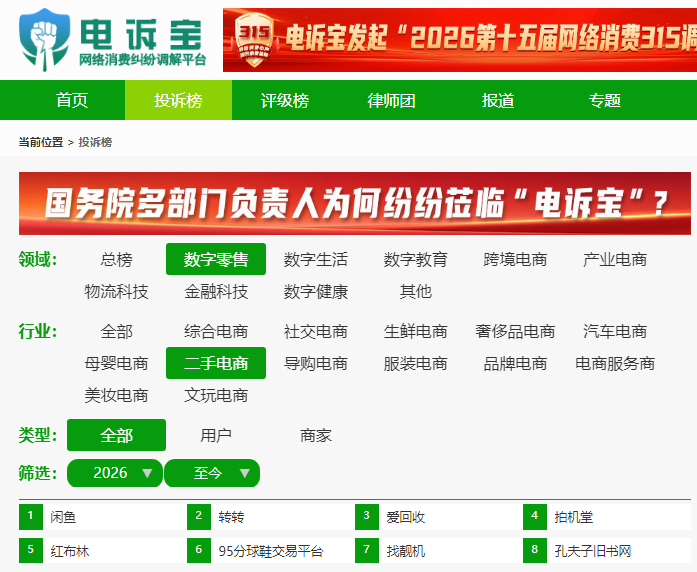
Task: Click rank badge 3 next to 爱回收
Action: 367,516
